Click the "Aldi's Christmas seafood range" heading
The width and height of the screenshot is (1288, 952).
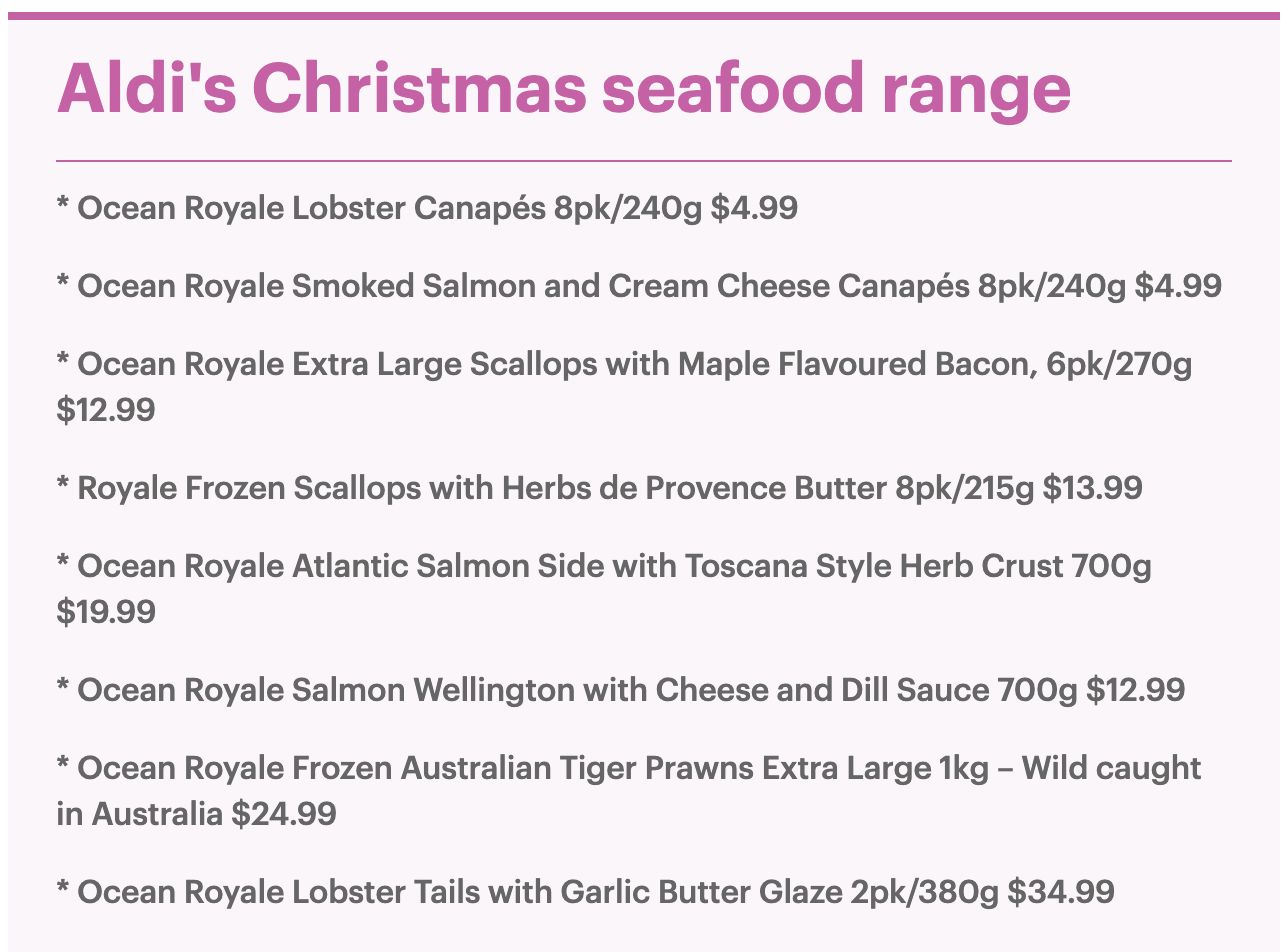coord(563,89)
